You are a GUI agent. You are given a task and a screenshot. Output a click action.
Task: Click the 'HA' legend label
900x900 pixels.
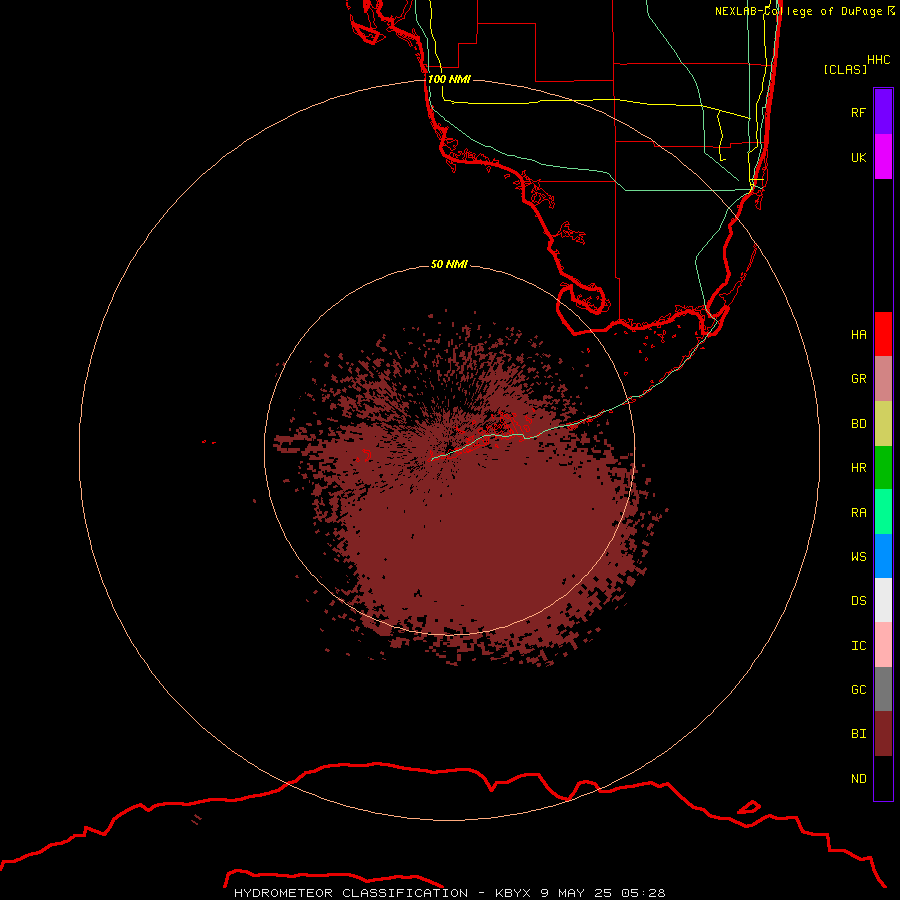tap(858, 334)
